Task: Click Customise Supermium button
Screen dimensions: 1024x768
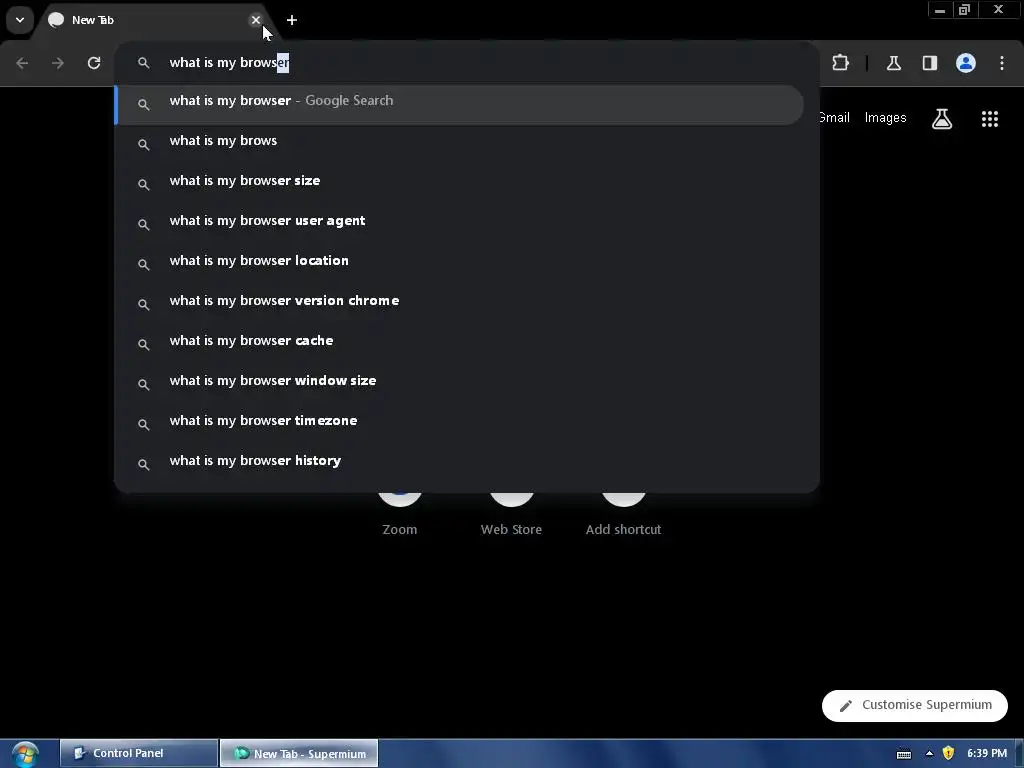Action: coord(914,705)
